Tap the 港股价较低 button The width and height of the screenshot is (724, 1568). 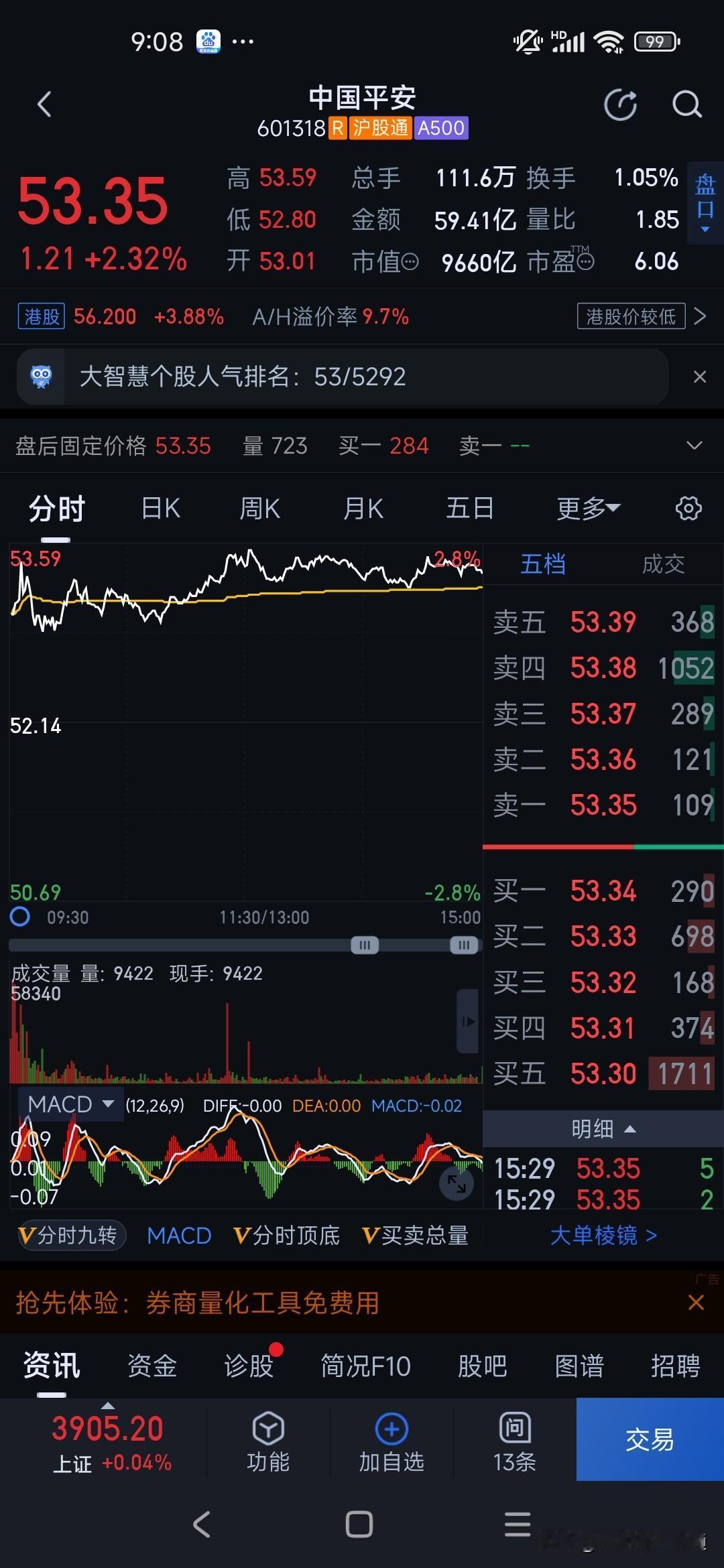click(x=631, y=316)
